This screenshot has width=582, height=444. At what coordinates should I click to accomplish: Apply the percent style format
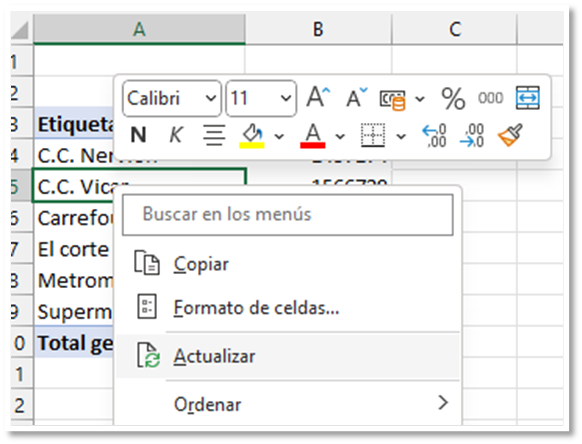[x=453, y=98]
